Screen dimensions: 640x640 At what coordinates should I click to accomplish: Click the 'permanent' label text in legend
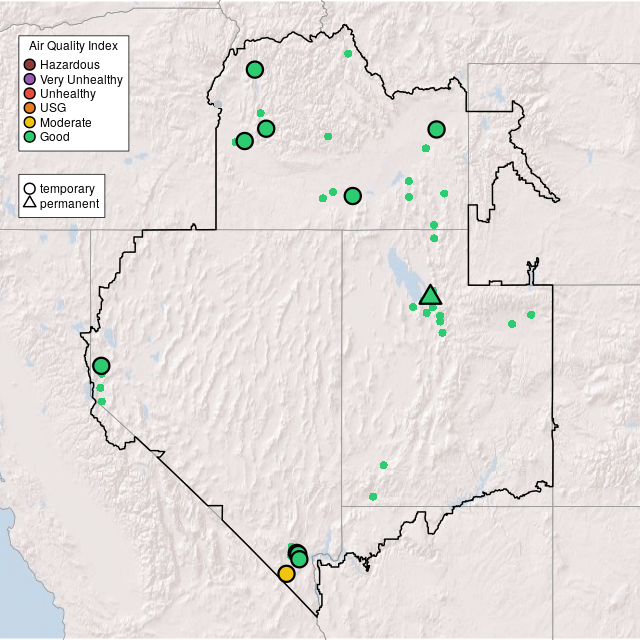(70, 204)
